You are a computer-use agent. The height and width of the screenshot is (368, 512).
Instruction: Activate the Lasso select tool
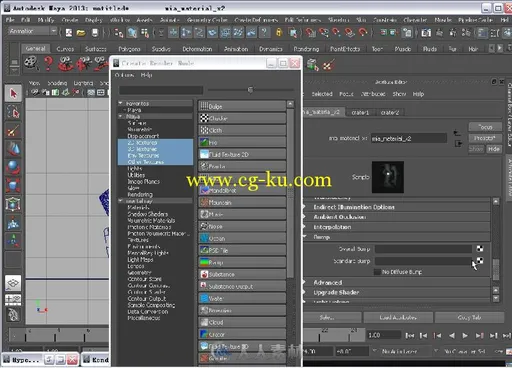pyautogui.click(x=13, y=112)
